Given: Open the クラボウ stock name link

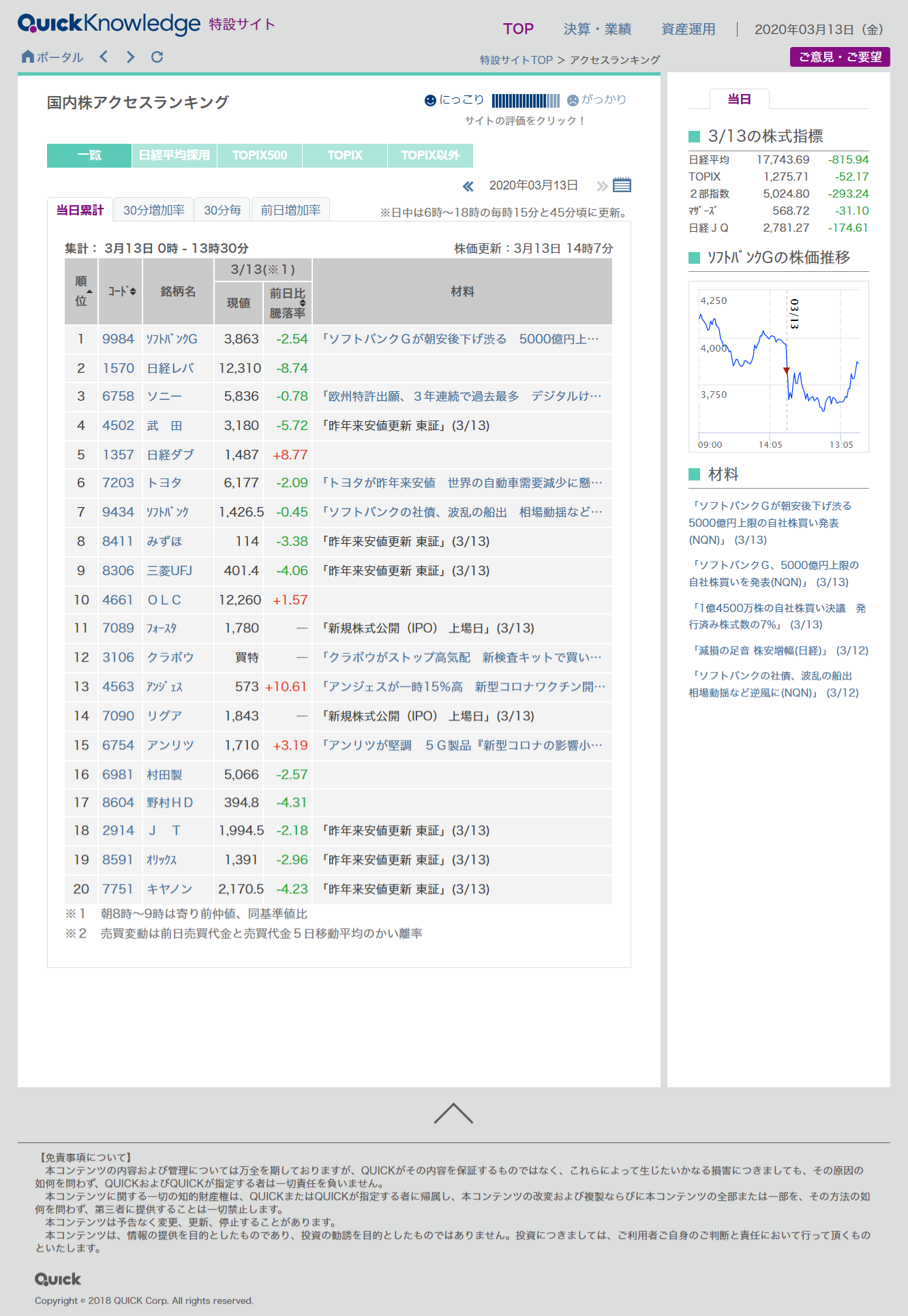Looking at the screenshot, I should pos(170,657).
